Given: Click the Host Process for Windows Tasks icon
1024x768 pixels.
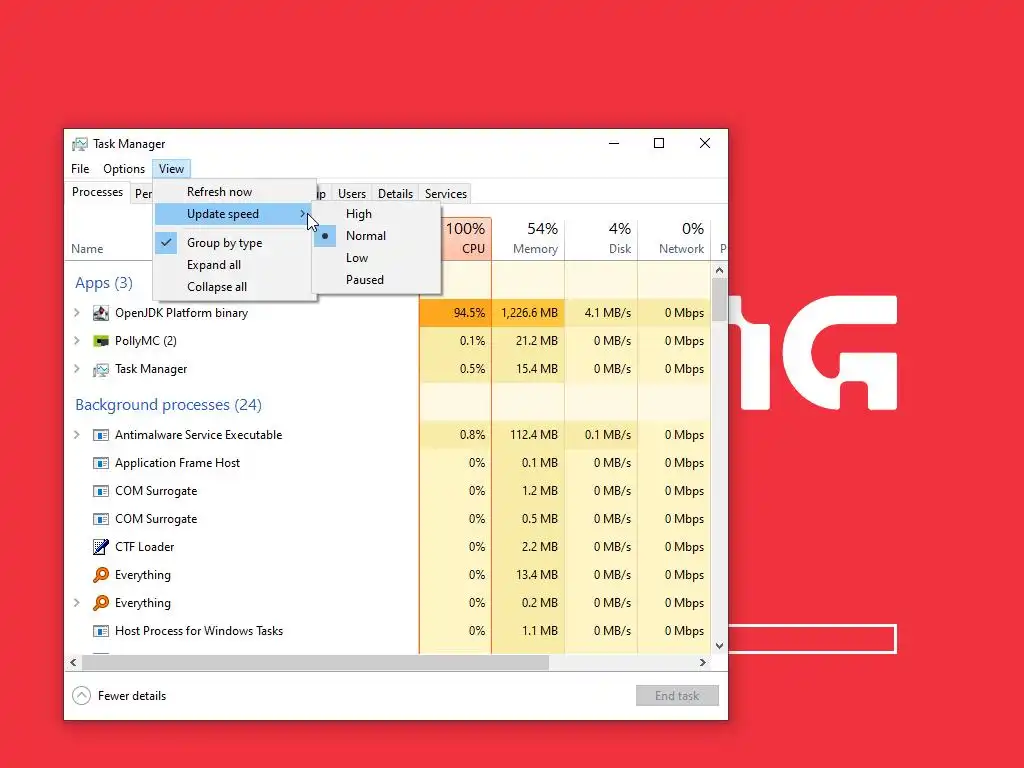Looking at the screenshot, I should (x=101, y=631).
